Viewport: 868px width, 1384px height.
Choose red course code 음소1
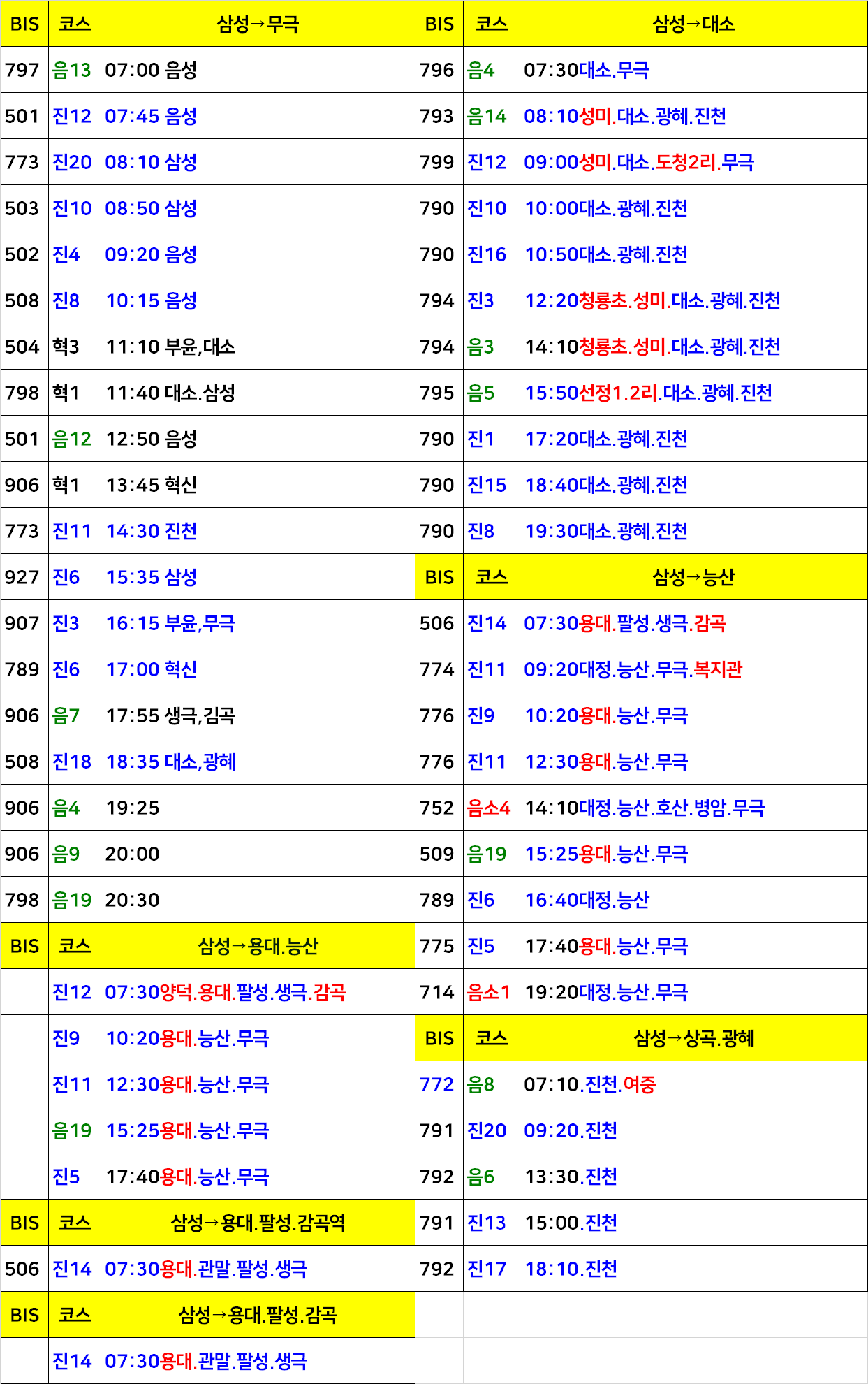coord(489,992)
